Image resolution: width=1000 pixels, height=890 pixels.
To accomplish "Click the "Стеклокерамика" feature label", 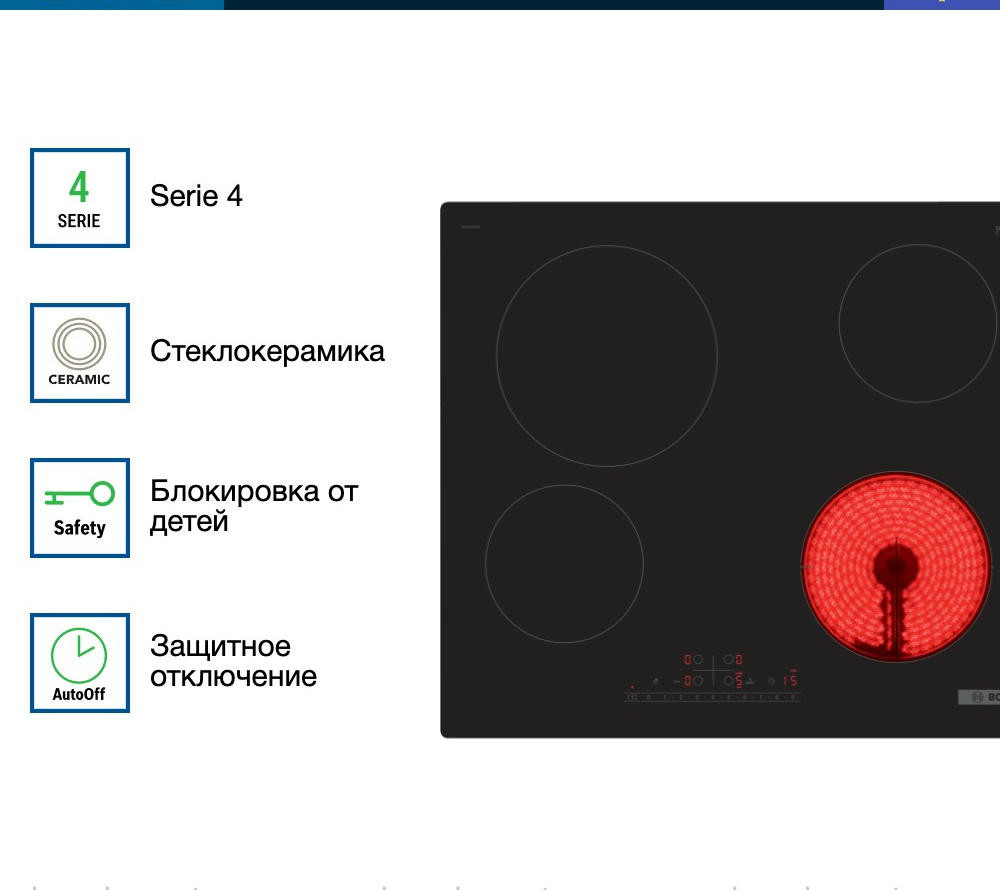I will point(267,352).
